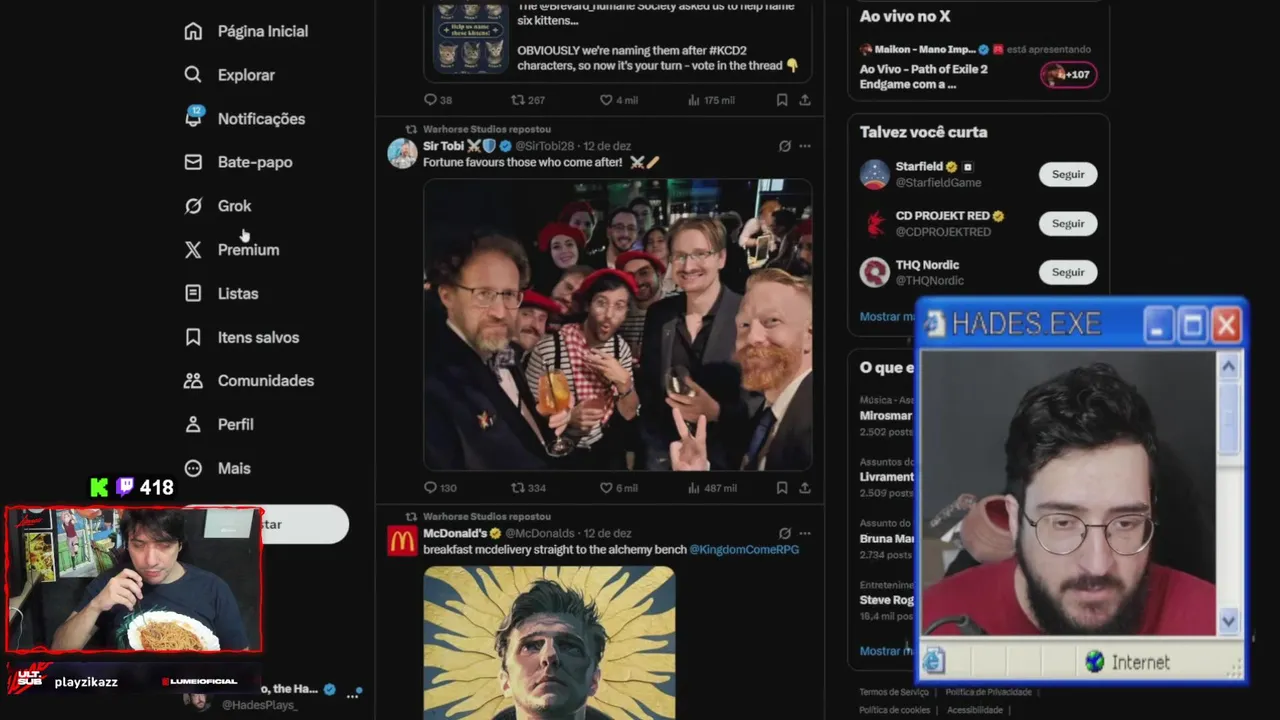Follow Starfield account
The width and height of the screenshot is (1280, 720).
point(1068,174)
